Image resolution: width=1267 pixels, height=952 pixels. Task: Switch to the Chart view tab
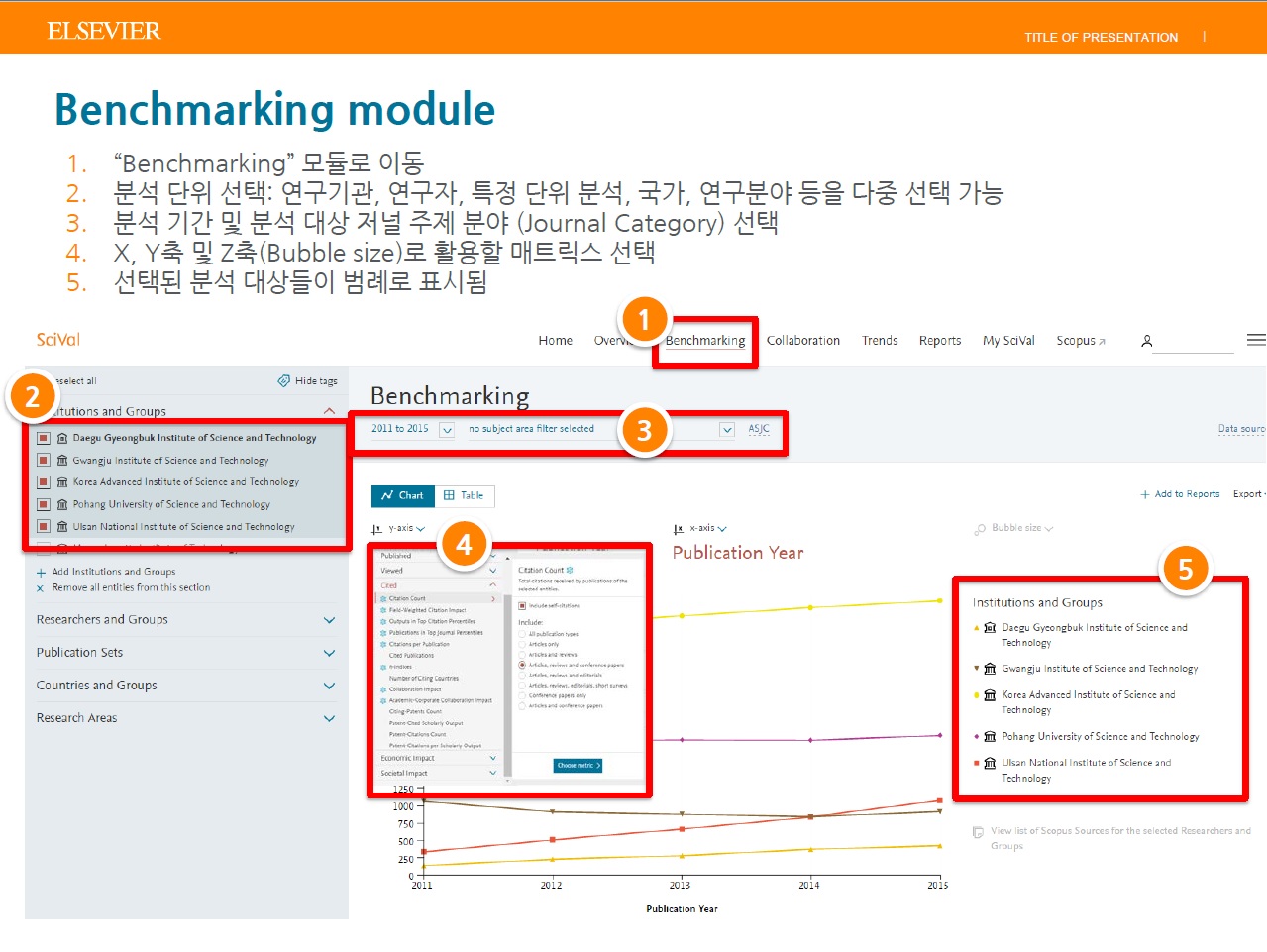(x=402, y=495)
